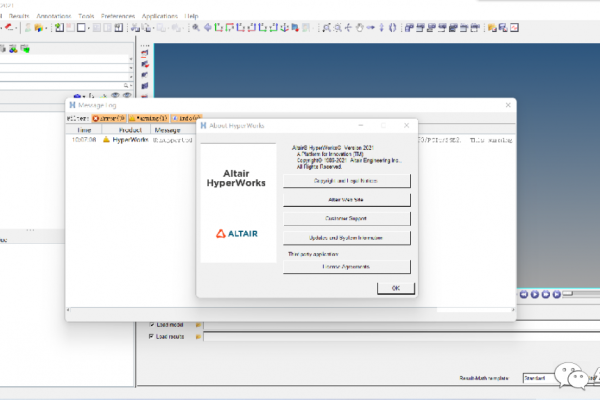Click the folder icon beside Load model
The image size is (600, 400).
198,324
